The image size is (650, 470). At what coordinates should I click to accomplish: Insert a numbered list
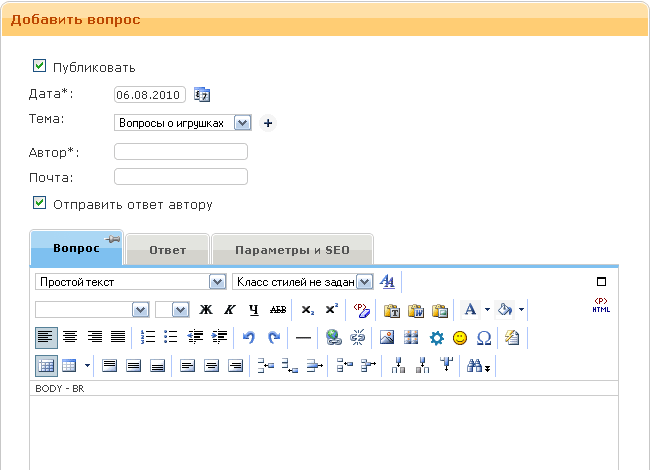point(148,337)
